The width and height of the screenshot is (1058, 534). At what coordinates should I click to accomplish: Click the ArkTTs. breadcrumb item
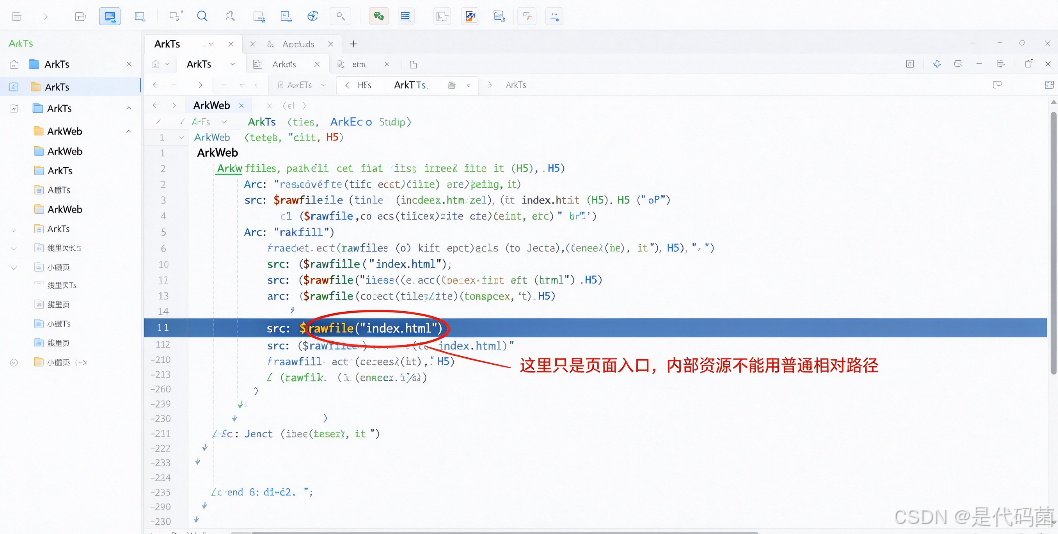[410, 85]
